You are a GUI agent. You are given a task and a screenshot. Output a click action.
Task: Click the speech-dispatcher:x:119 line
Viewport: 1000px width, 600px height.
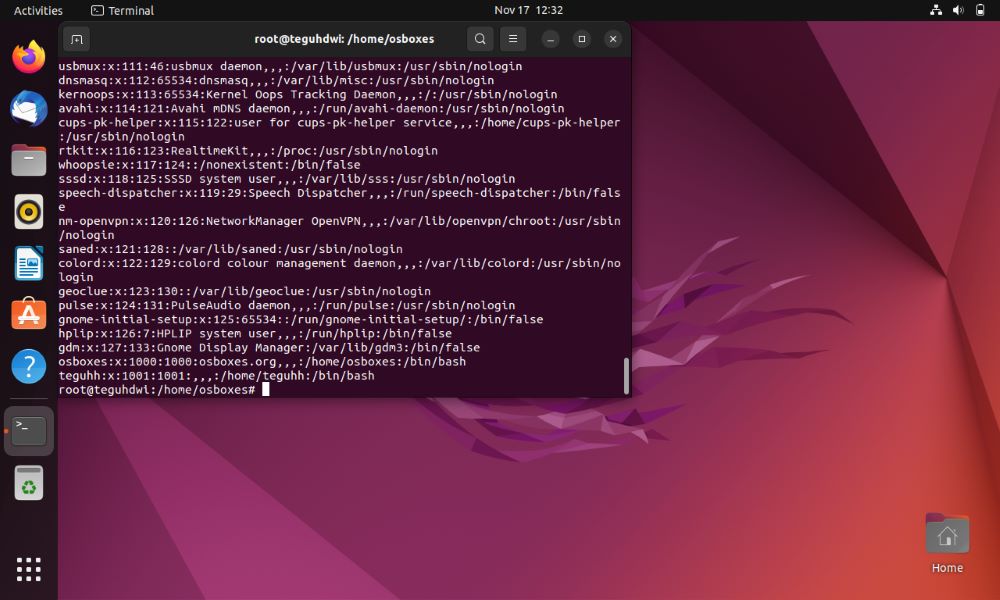[x=339, y=200]
